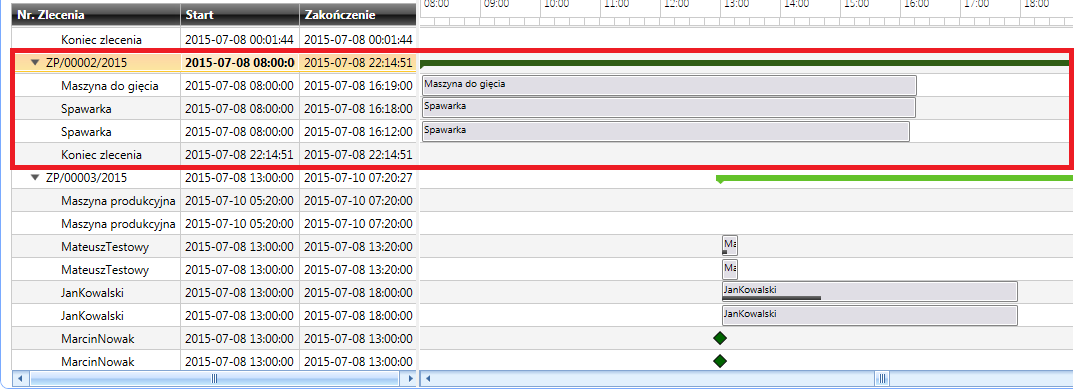Image resolution: width=1076 pixels, height=390 pixels.
Task: Click the shorter Spawarka Gantt bar ending 16:12
Action: (x=666, y=131)
